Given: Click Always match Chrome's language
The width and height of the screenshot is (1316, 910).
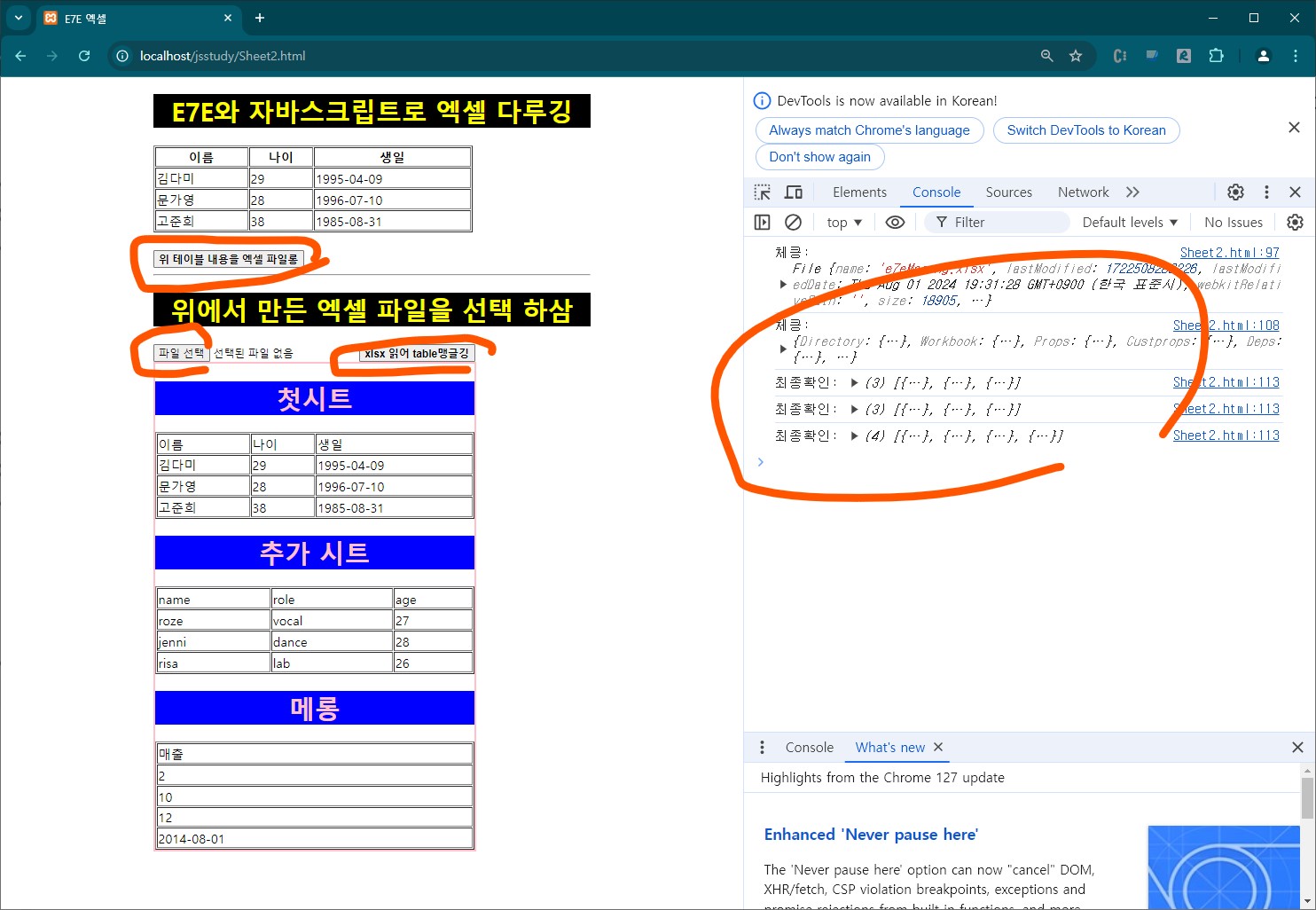Looking at the screenshot, I should click(x=869, y=130).
